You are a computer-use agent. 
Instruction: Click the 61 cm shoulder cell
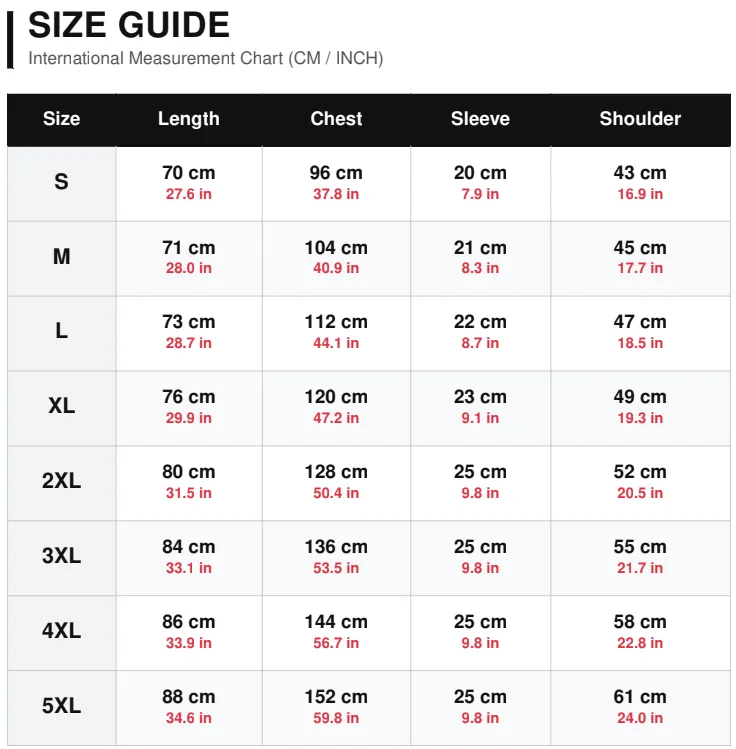click(x=640, y=708)
